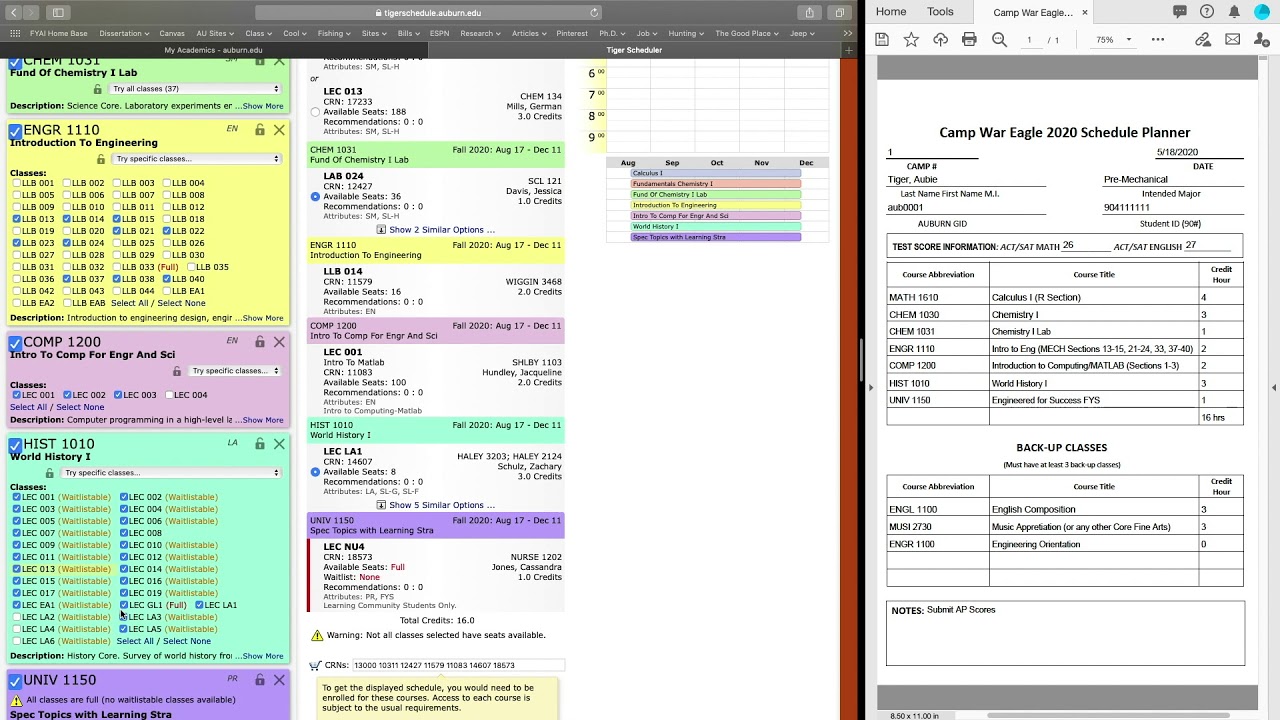Click Safari's share button
The height and width of the screenshot is (720, 1280).
809,13
